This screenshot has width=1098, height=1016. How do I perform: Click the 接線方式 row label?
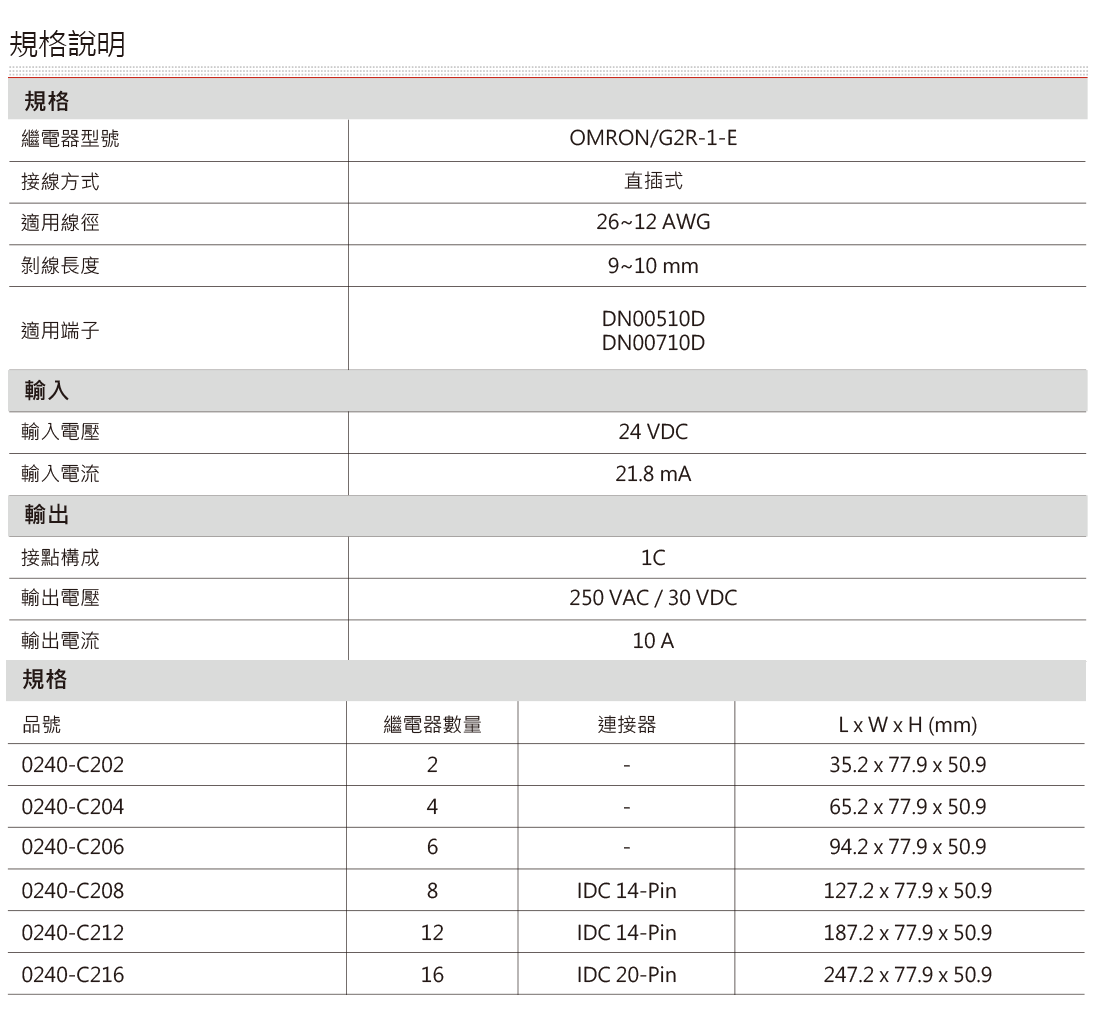pos(62,181)
